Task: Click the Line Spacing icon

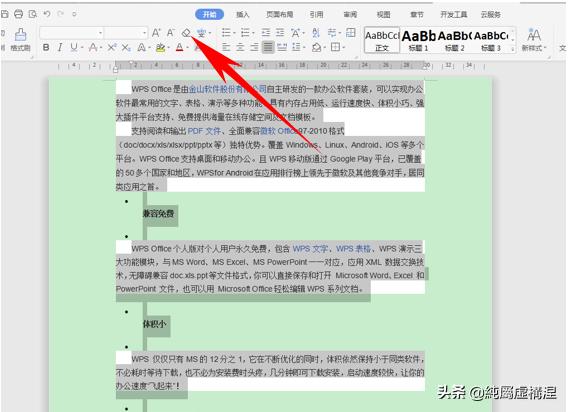Action: 296,47
